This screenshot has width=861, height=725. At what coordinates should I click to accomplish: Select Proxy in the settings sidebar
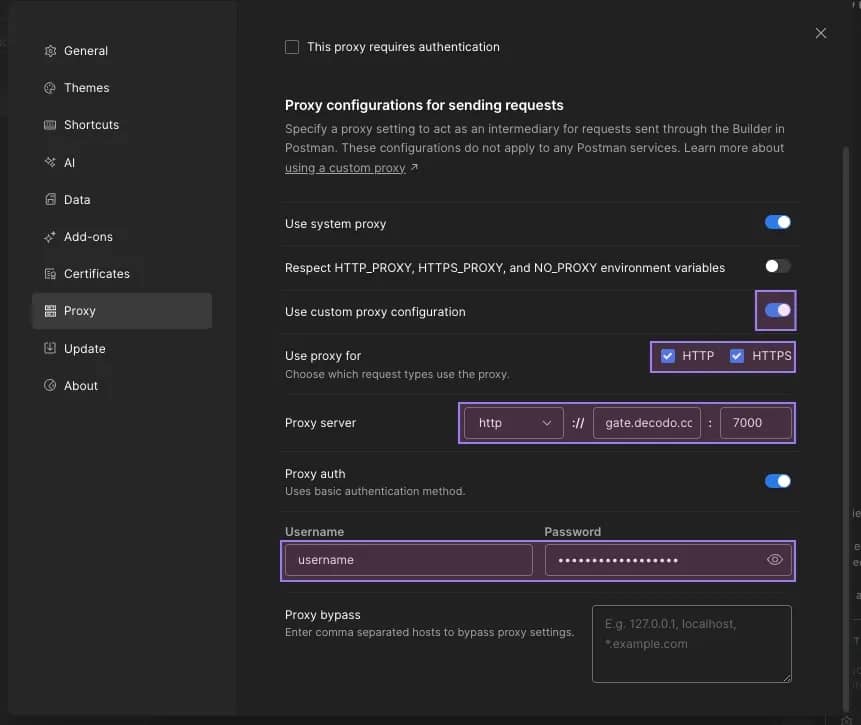point(80,311)
